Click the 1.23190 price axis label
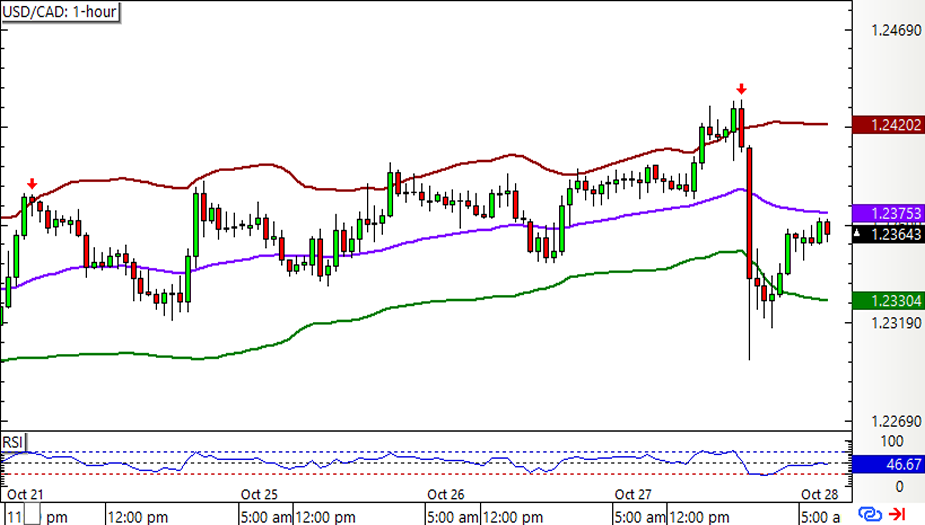This screenshot has width=925, height=525. click(896, 323)
